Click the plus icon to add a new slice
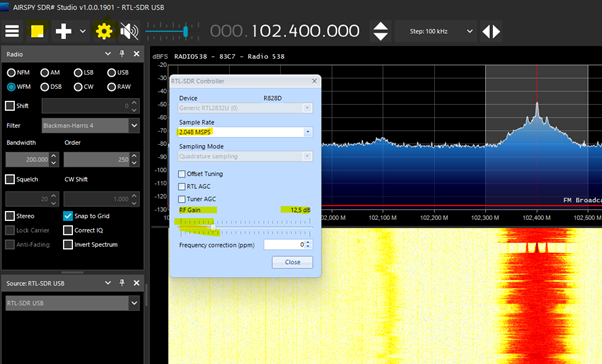Viewport: 602px width, 364px height. (x=63, y=31)
